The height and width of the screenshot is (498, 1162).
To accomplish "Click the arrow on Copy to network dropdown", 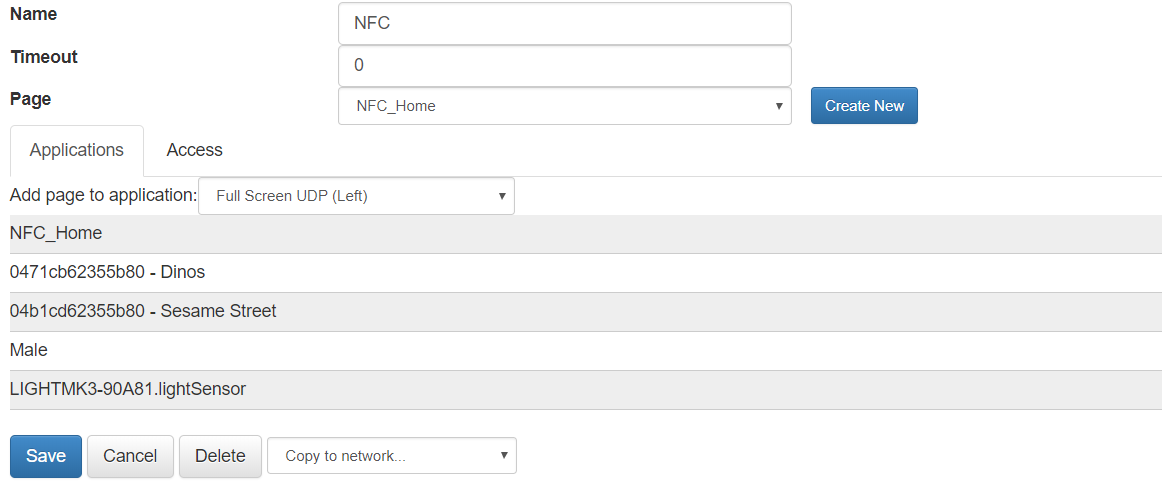I will (504, 456).
